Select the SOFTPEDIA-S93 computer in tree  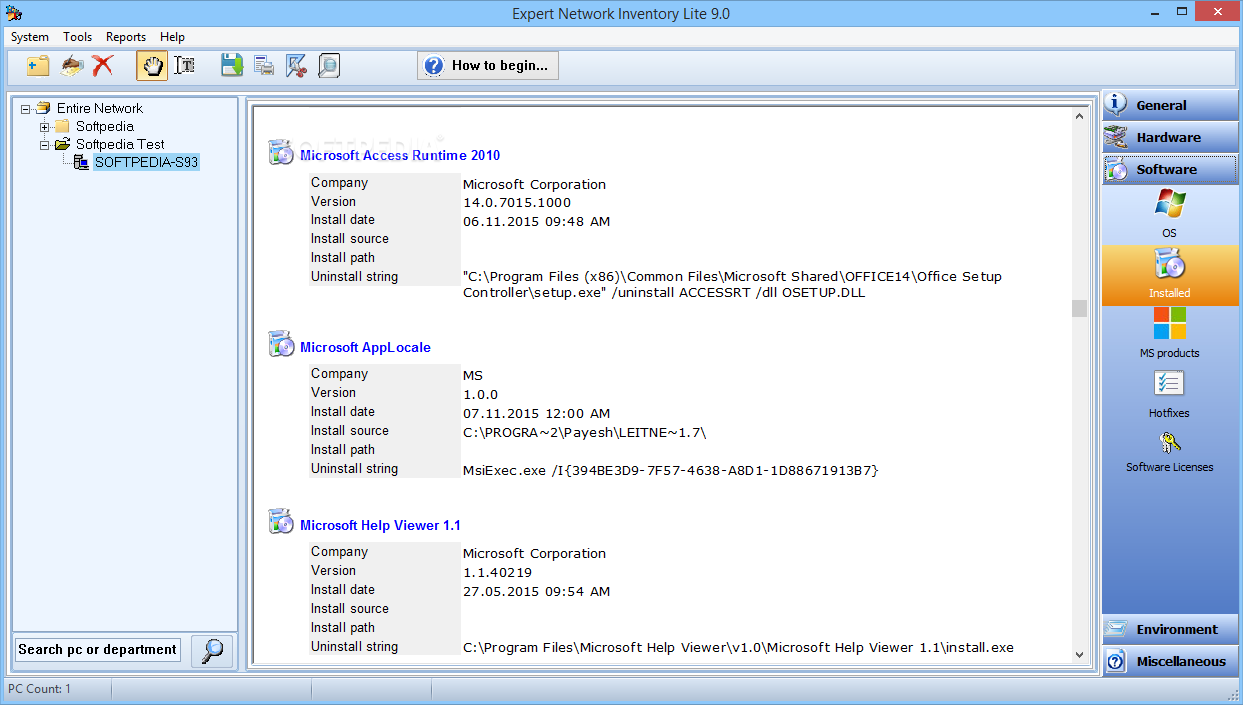pyautogui.click(x=146, y=162)
